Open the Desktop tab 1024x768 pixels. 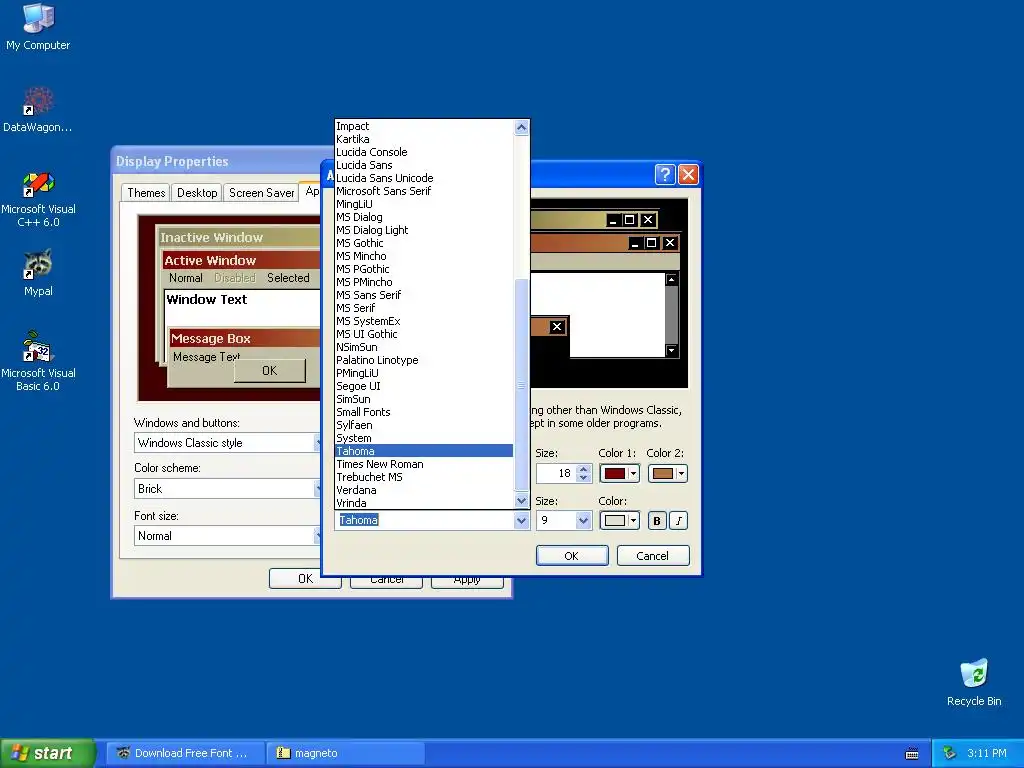197,193
